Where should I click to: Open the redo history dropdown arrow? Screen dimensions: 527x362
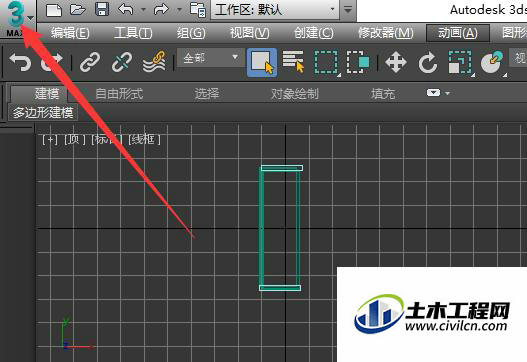point(179,10)
